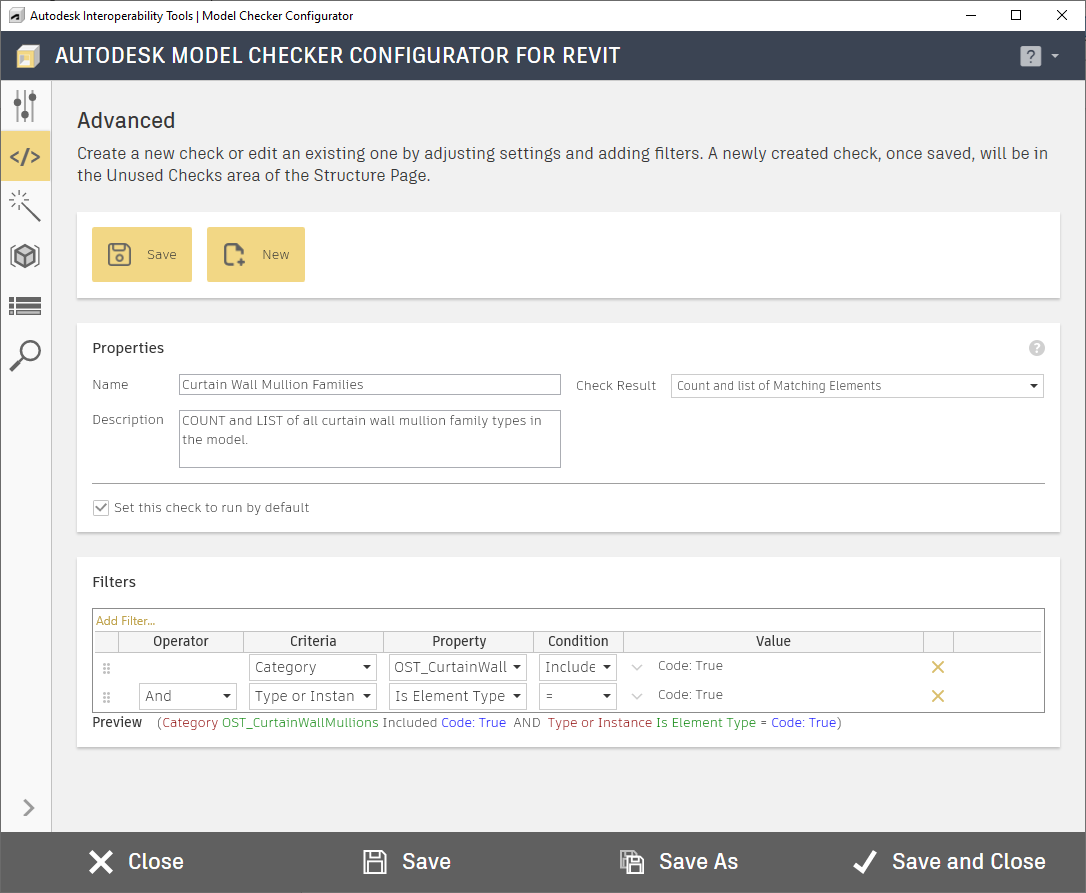Click the Criteria column header
This screenshot has width=1086, height=893.
pos(313,642)
